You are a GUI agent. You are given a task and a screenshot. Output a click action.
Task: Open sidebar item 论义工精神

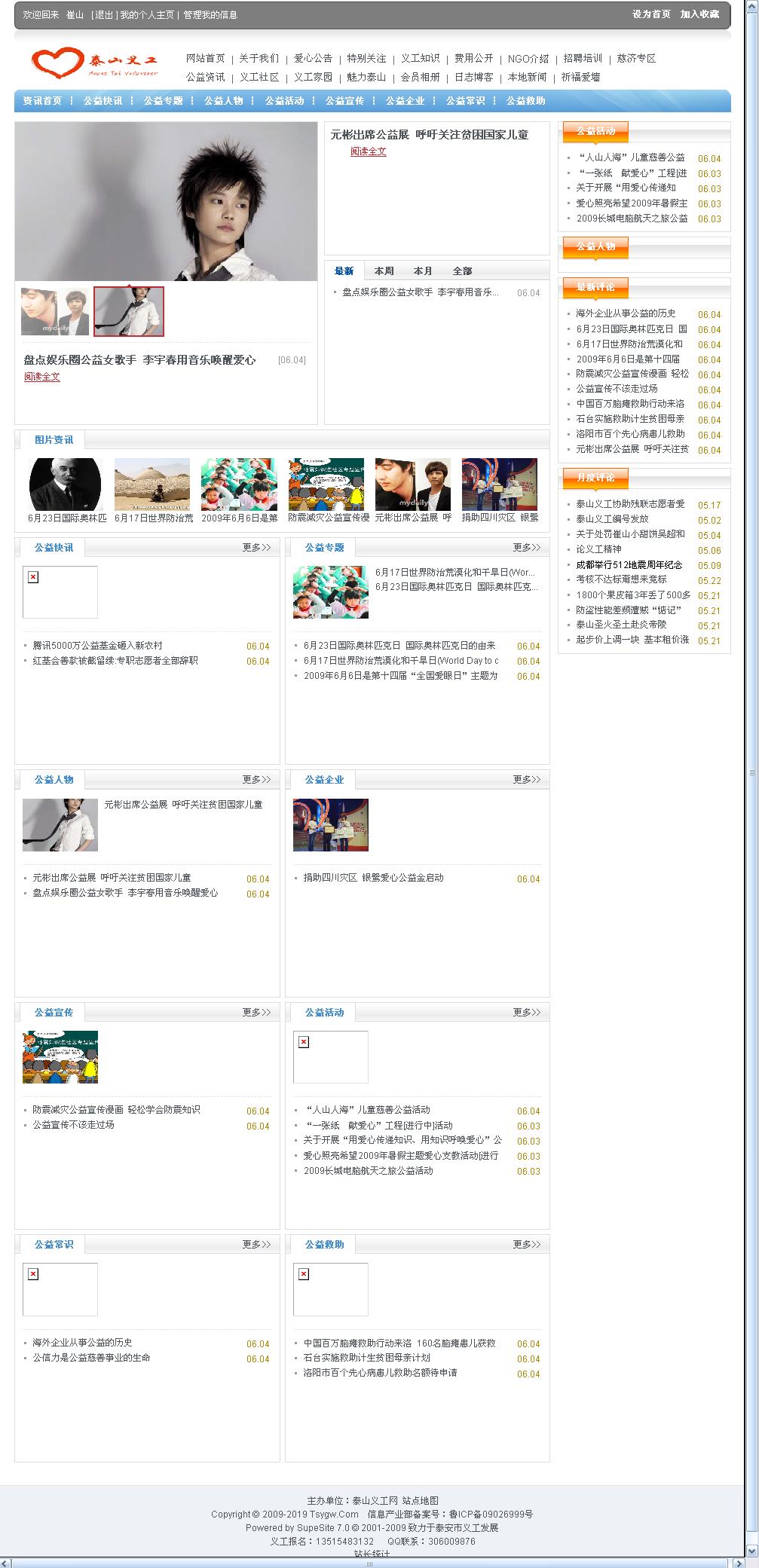598,549
